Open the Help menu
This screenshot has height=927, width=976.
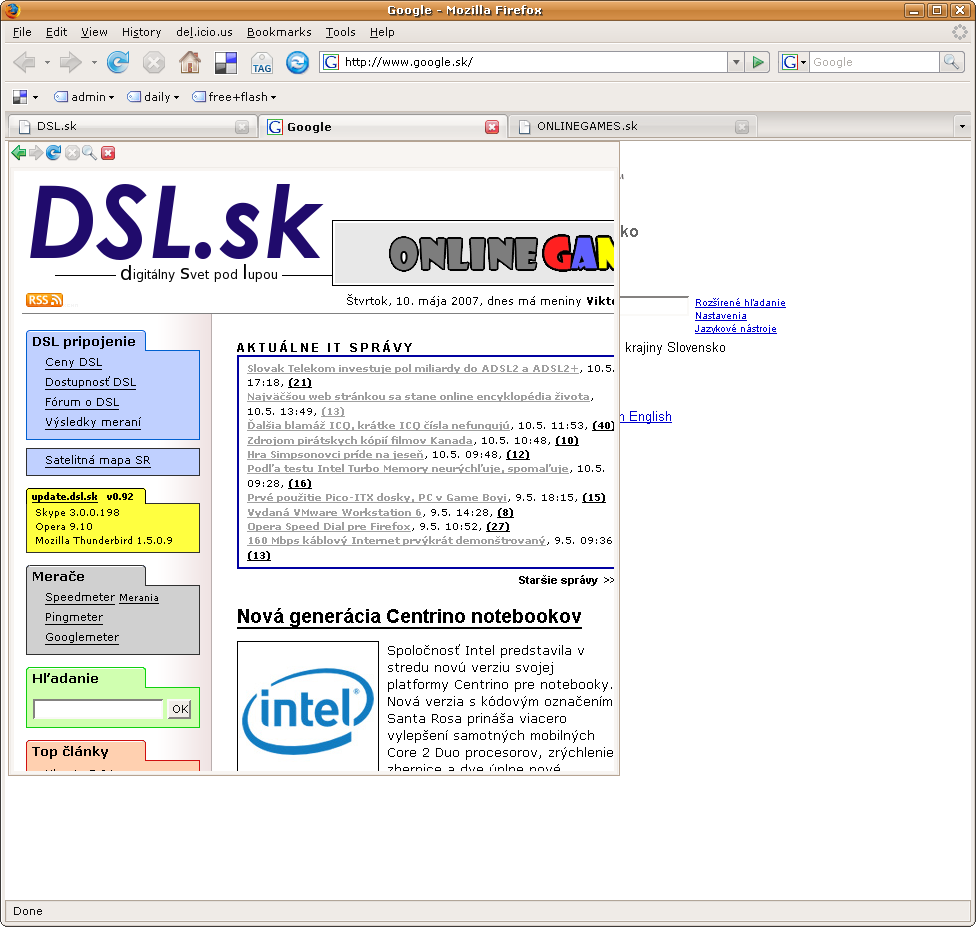(382, 32)
